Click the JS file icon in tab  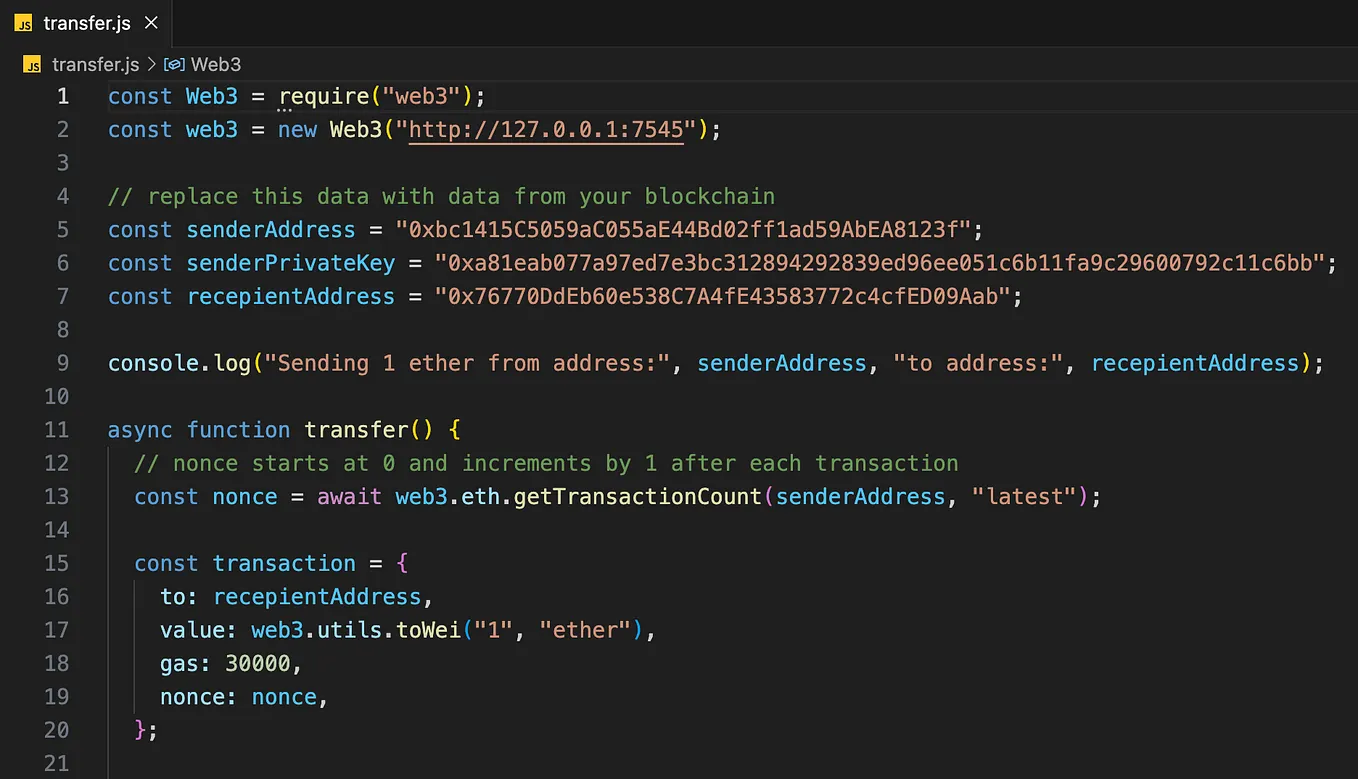23,22
